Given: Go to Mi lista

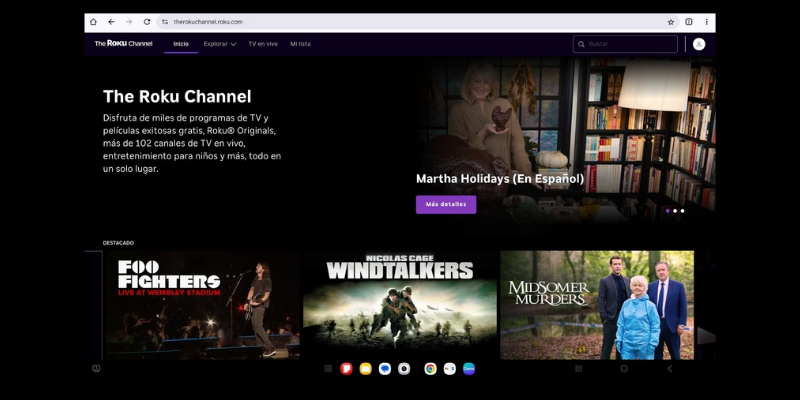Looking at the screenshot, I should click(x=300, y=44).
